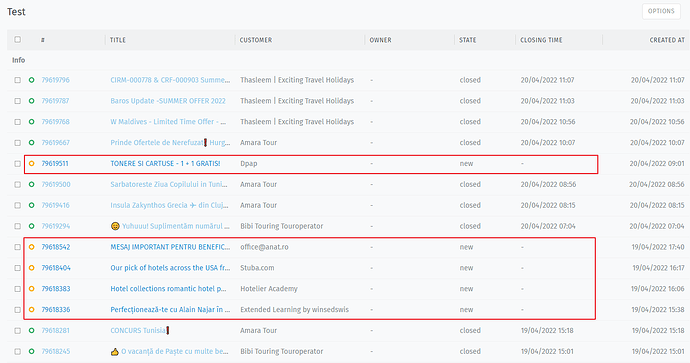Open ticket number 79619796 link

pyautogui.click(x=55, y=80)
